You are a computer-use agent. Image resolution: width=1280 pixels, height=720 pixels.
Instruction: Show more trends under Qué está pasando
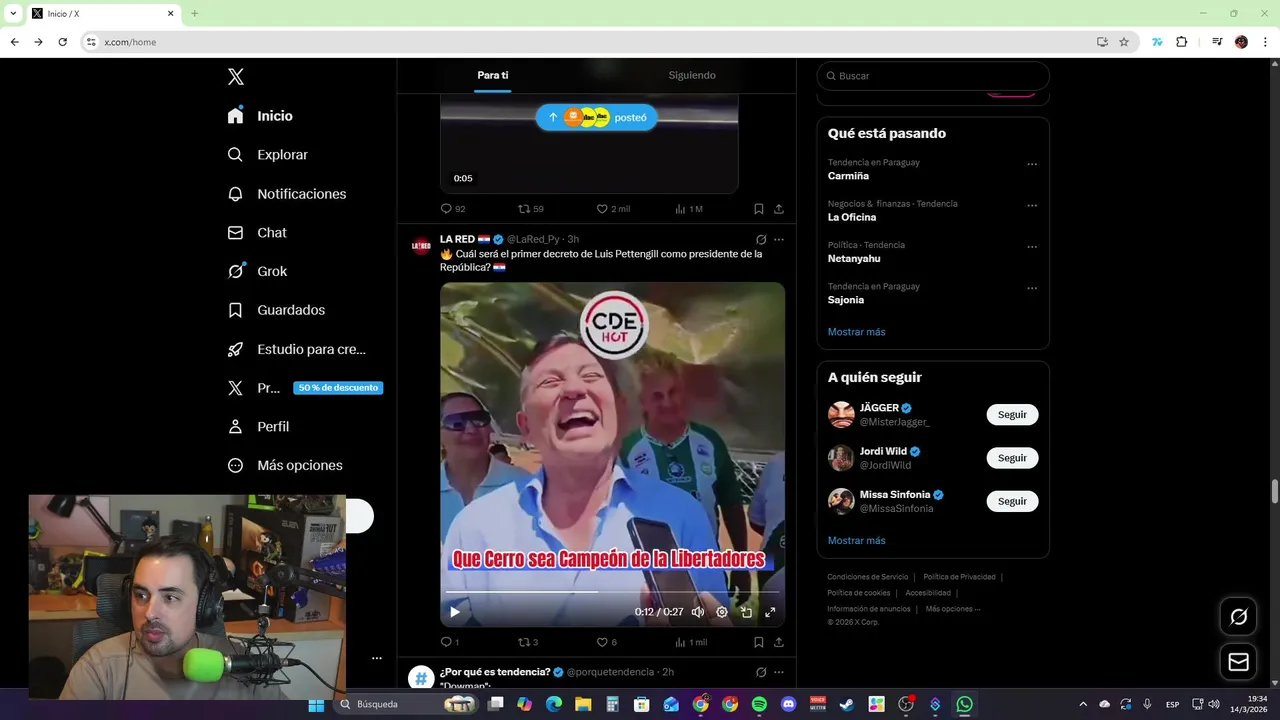click(x=856, y=332)
